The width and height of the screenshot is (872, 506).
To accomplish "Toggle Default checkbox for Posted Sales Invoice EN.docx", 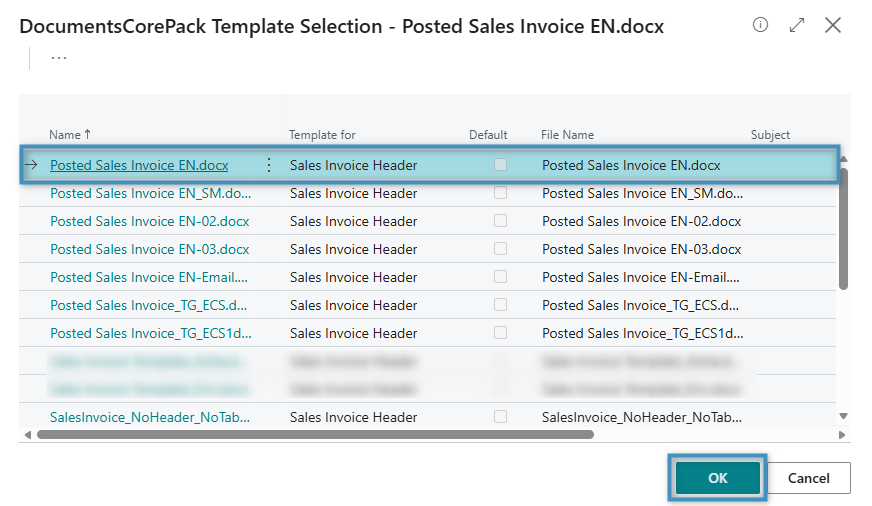I will coord(501,165).
